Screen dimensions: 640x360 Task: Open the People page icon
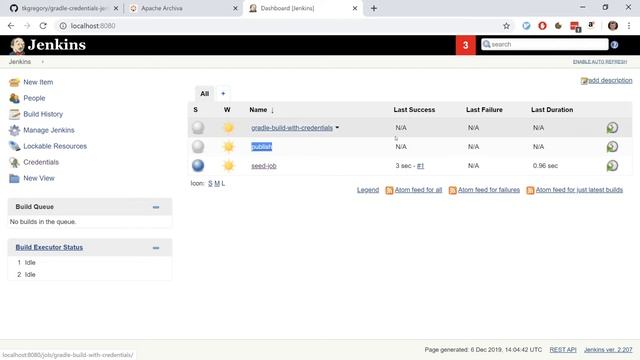point(14,98)
